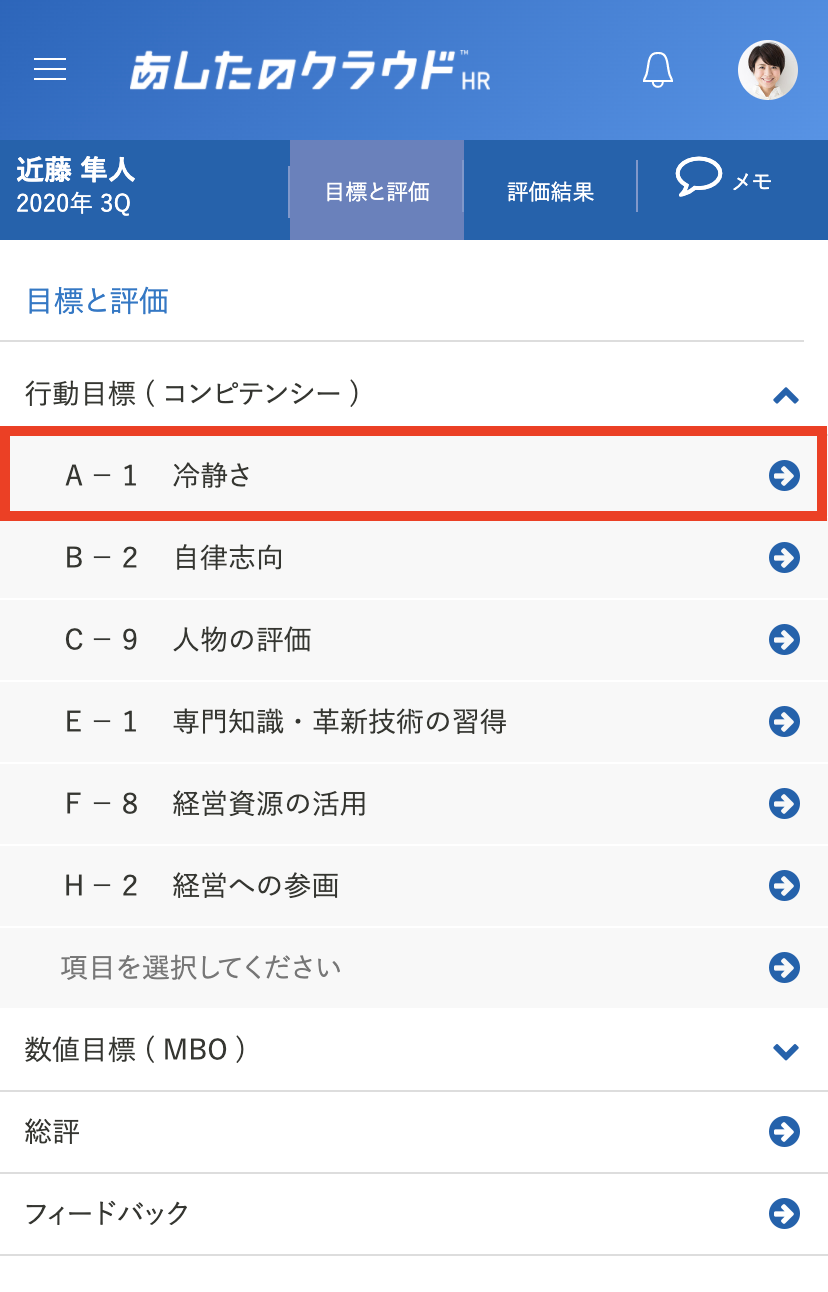Viewport: 828px width, 1292px height.
Task: Open E－1 専門知識・革新技術の習得 item
Action: point(414,722)
